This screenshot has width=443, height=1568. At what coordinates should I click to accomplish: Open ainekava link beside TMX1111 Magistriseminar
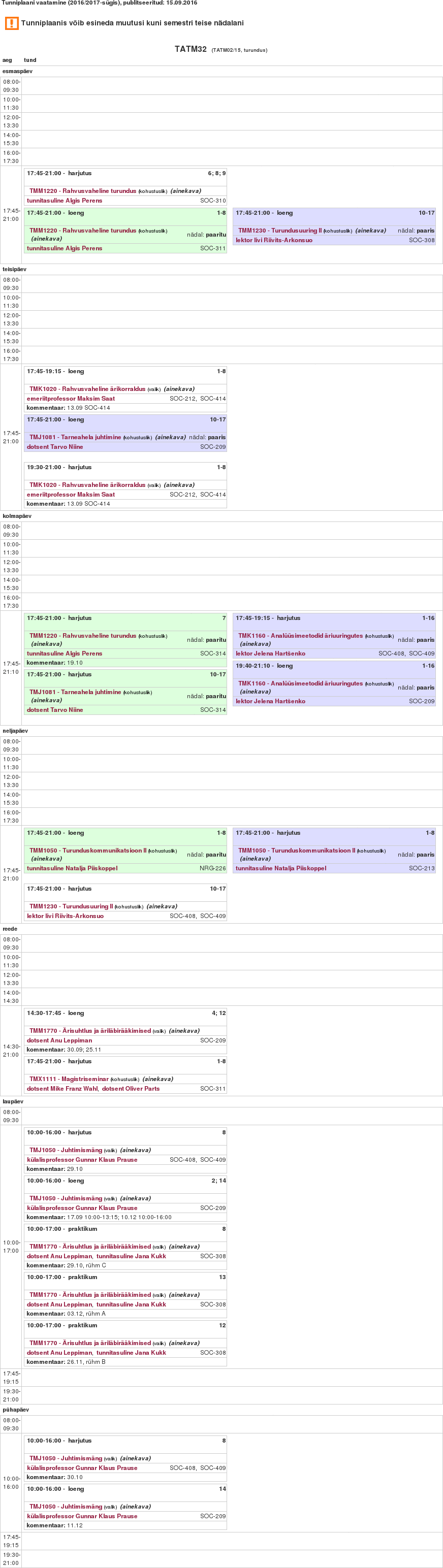pyautogui.click(x=157, y=1079)
